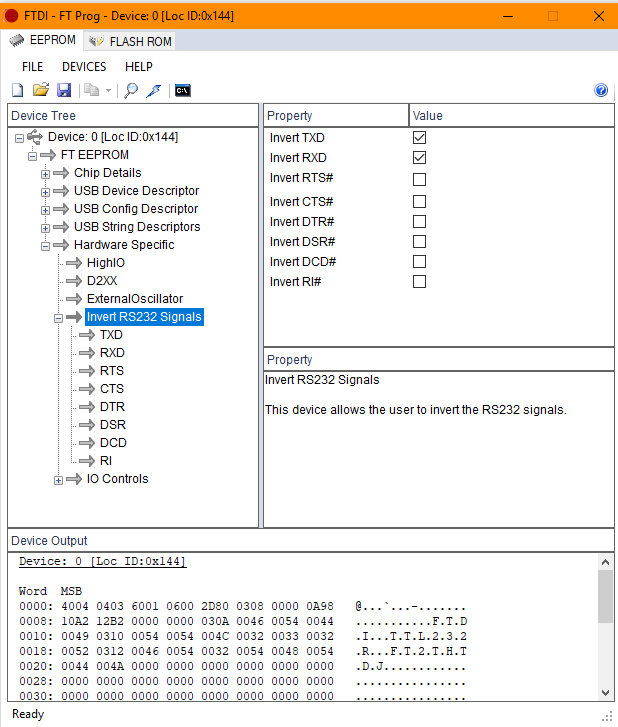Click the Ready status bar text
Viewport: 618px width, 727px height.
28,714
